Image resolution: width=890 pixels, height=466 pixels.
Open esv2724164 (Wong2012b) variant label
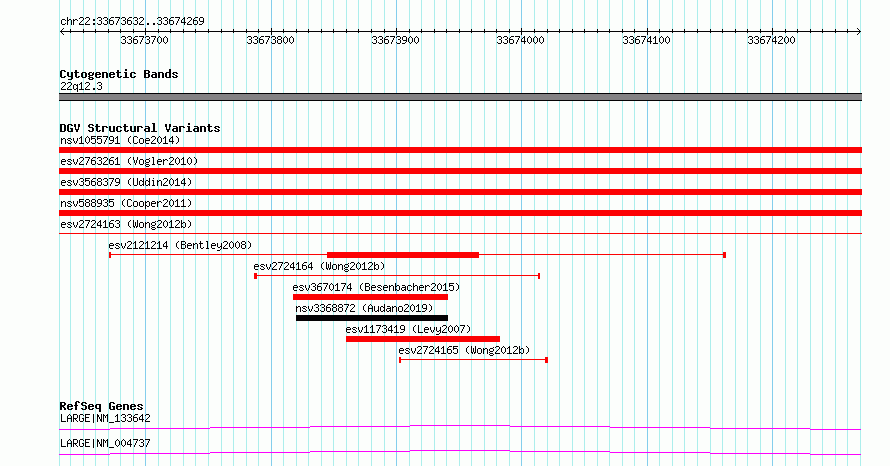pyautogui.click(x=320, y=266)
